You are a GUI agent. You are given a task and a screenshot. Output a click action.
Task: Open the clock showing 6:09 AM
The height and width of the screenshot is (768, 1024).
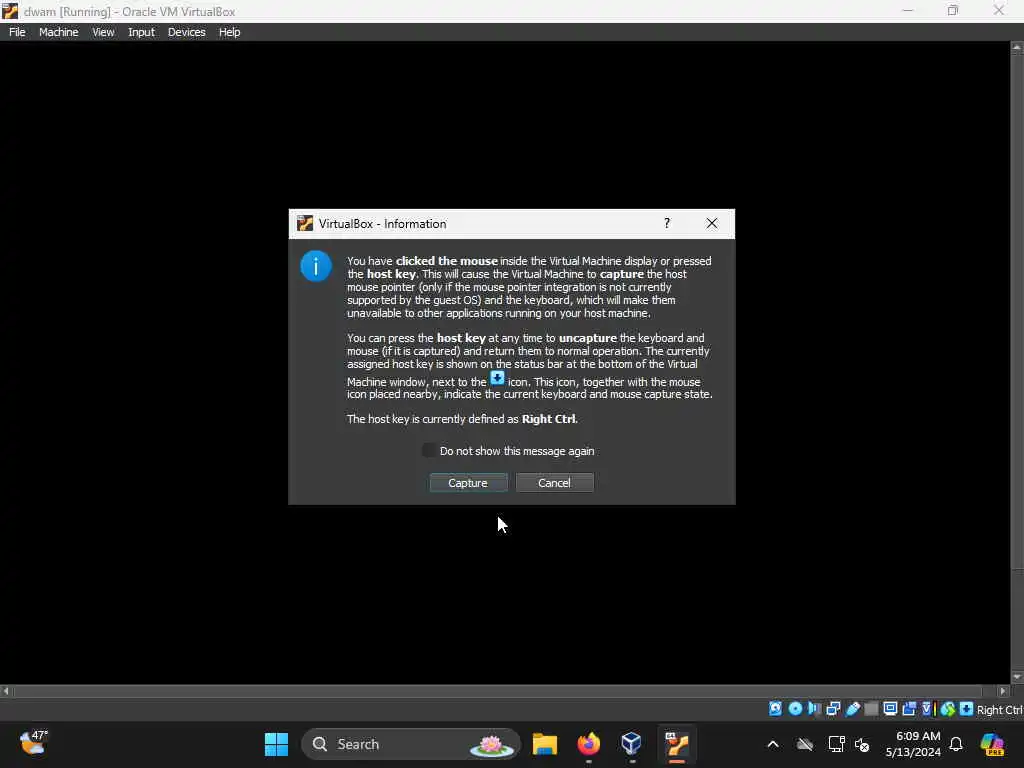(x=913, y=744)
